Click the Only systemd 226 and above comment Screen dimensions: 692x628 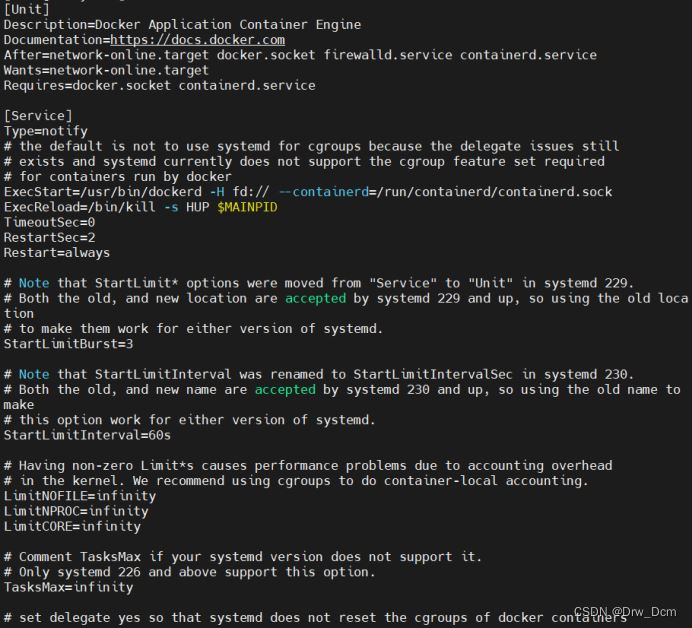point(190,572)
